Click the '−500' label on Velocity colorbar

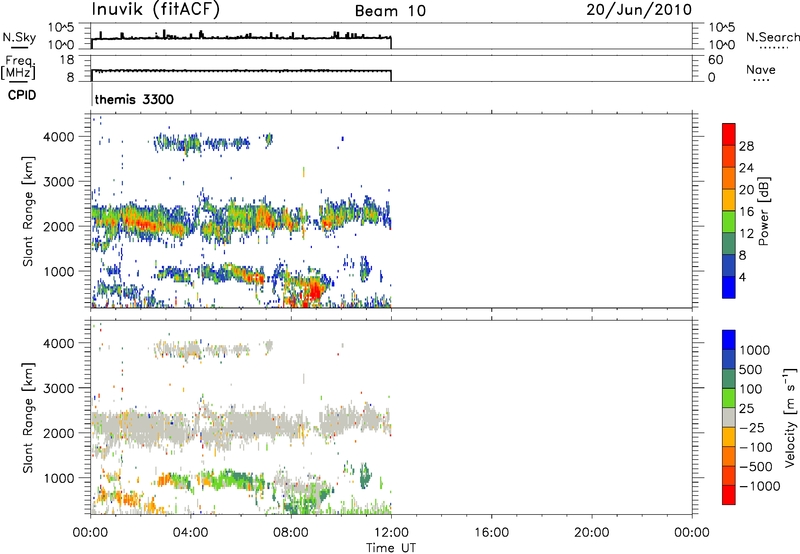click(757, 466)
